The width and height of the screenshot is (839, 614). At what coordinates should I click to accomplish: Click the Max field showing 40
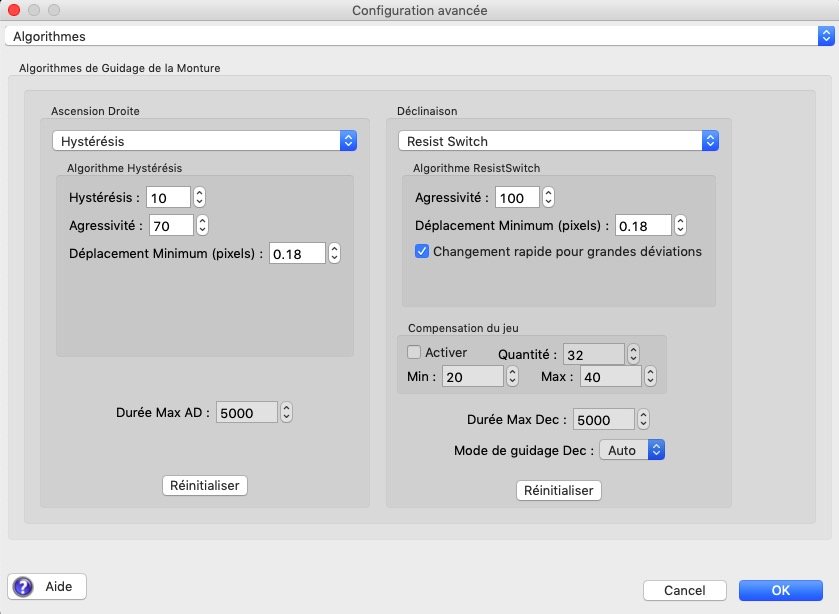[611, 376]
